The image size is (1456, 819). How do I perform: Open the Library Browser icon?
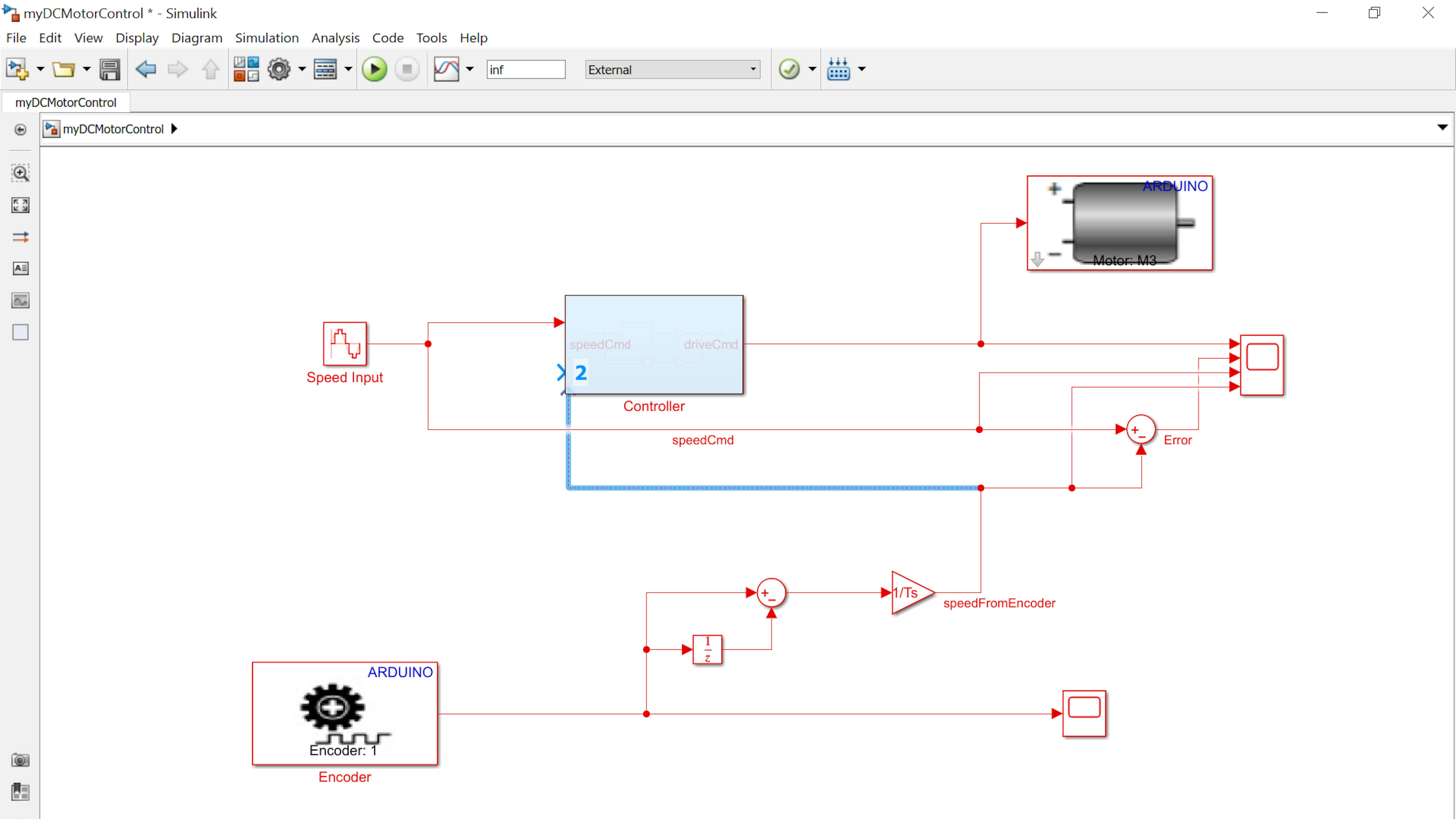tap(247, 69)
